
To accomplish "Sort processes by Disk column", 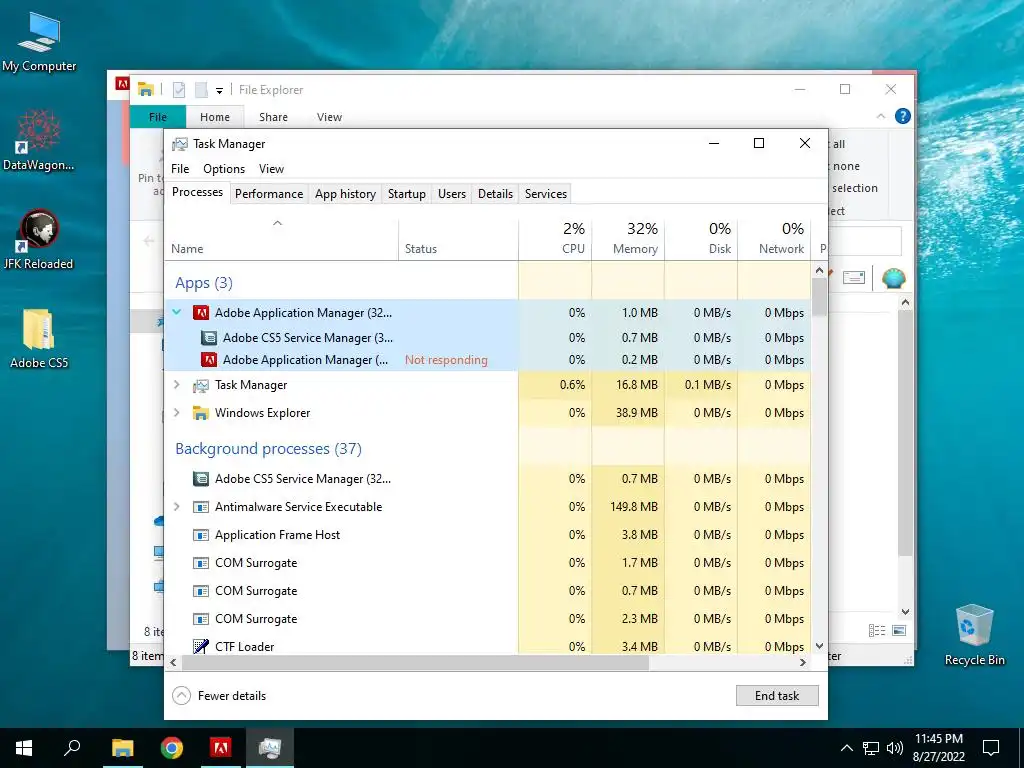I will pyautogui.click(x=701, y=239).
